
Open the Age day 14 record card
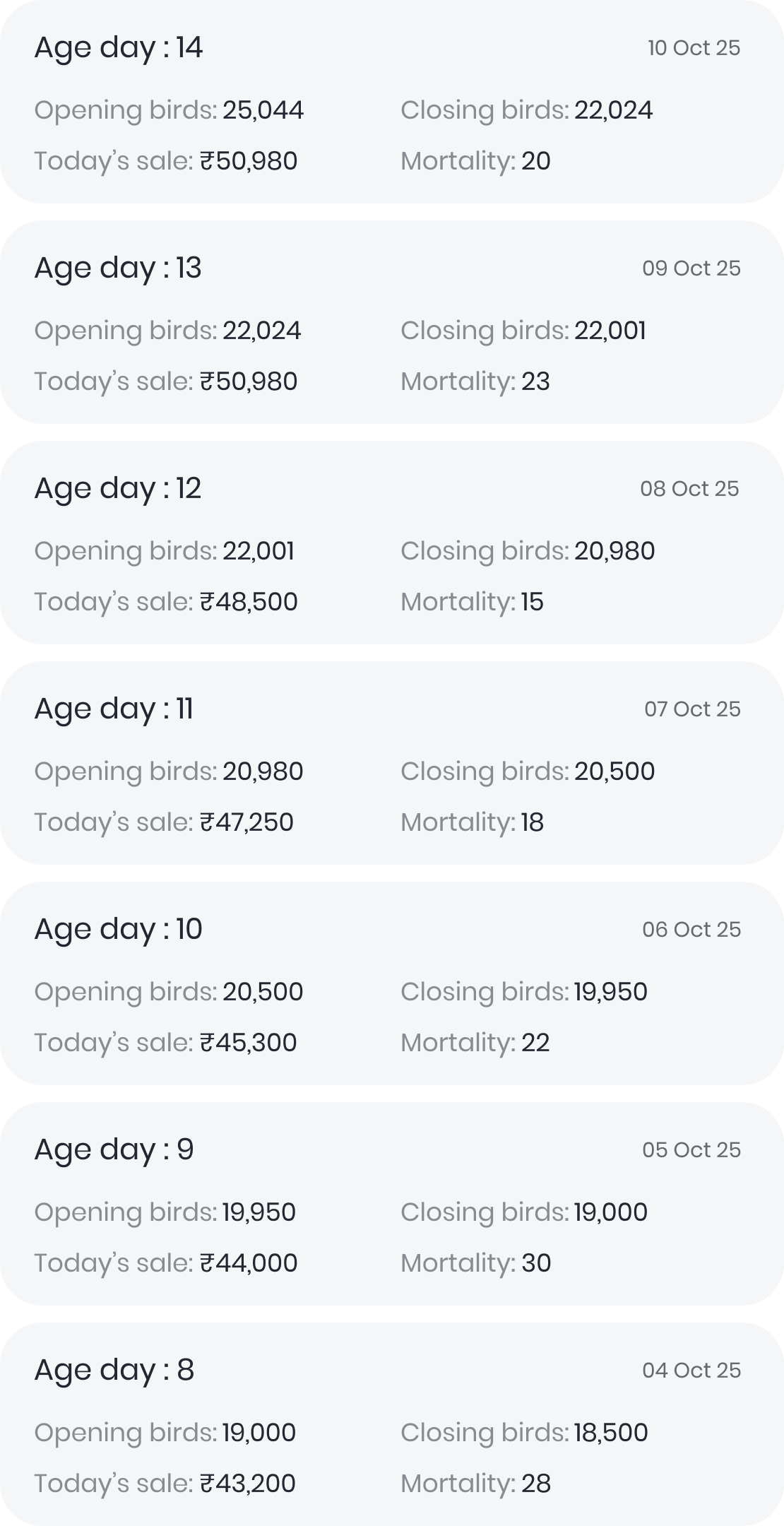(x=119, y=48)
